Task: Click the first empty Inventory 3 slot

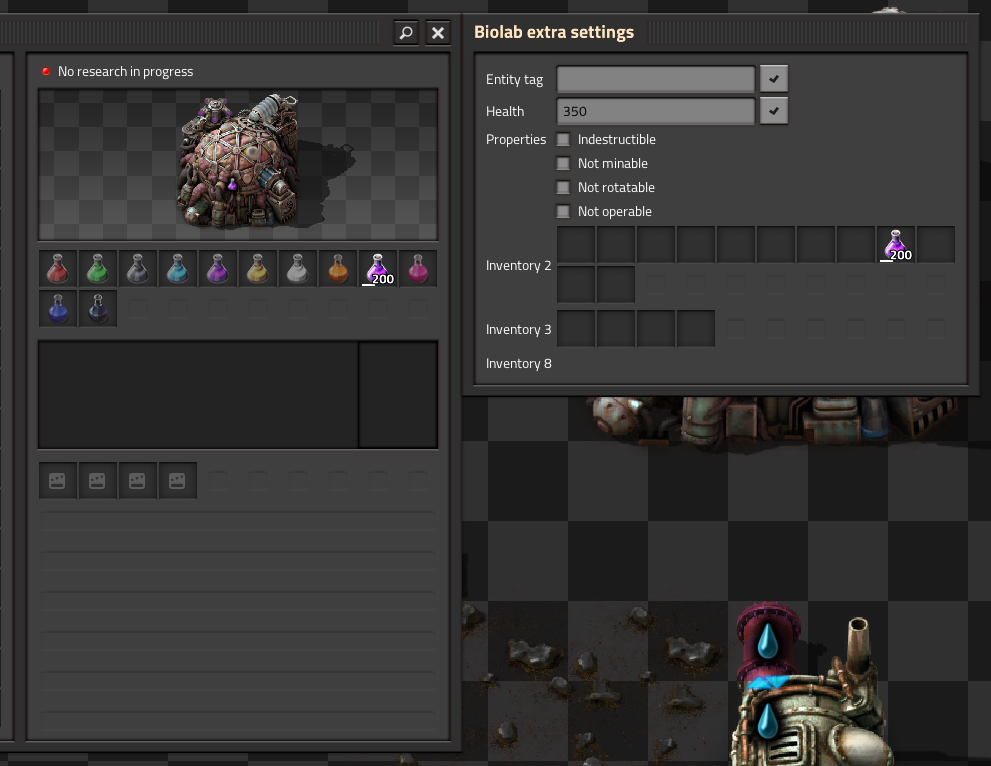Action: [576, 329]
